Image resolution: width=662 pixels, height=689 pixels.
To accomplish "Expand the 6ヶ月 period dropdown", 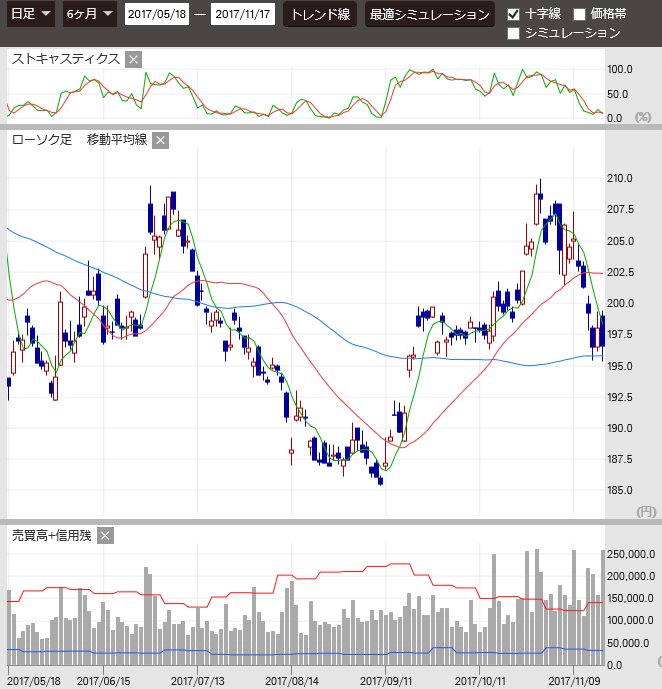I will click(x=88, y=15).
